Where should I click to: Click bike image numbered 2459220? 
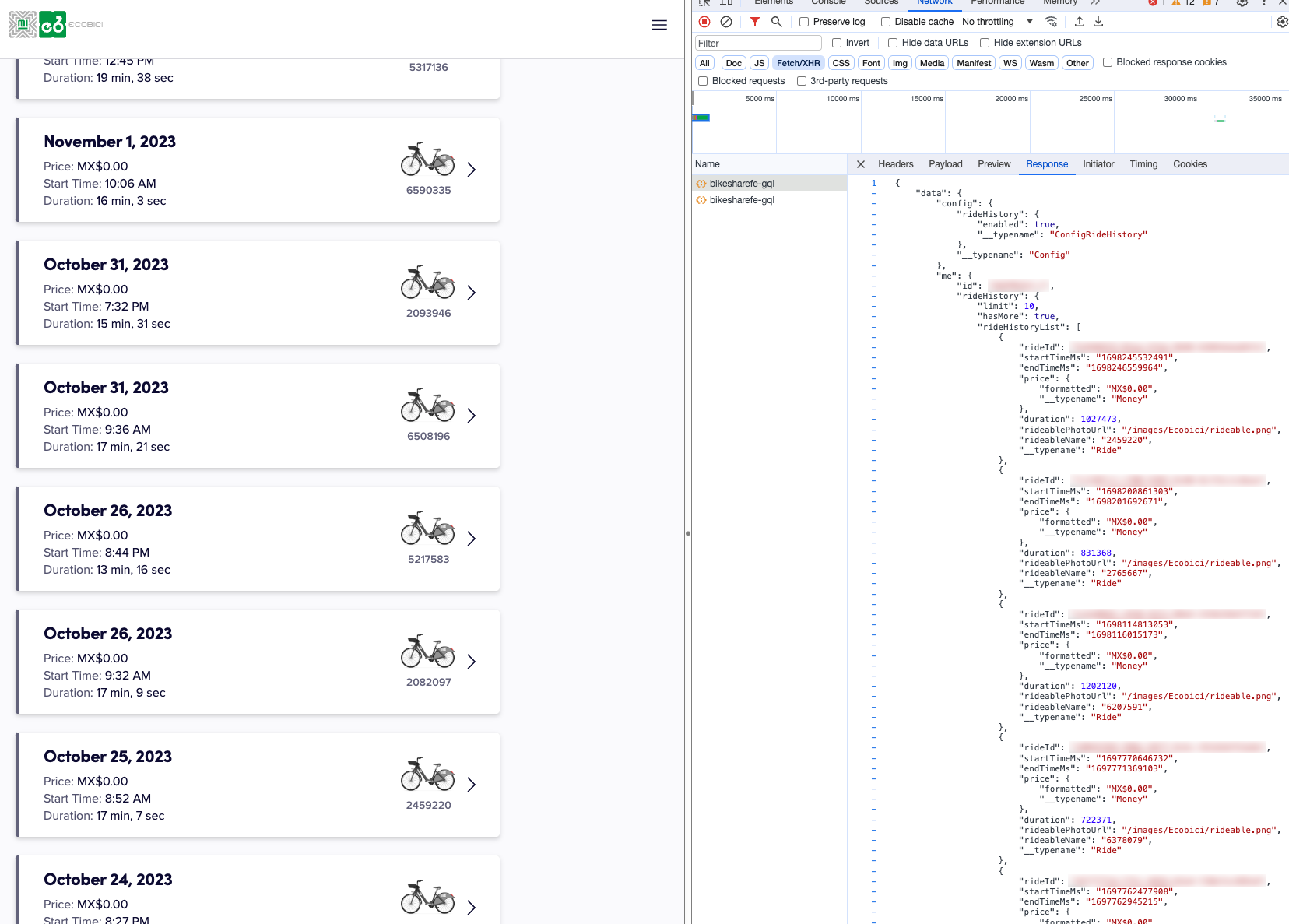428,775
